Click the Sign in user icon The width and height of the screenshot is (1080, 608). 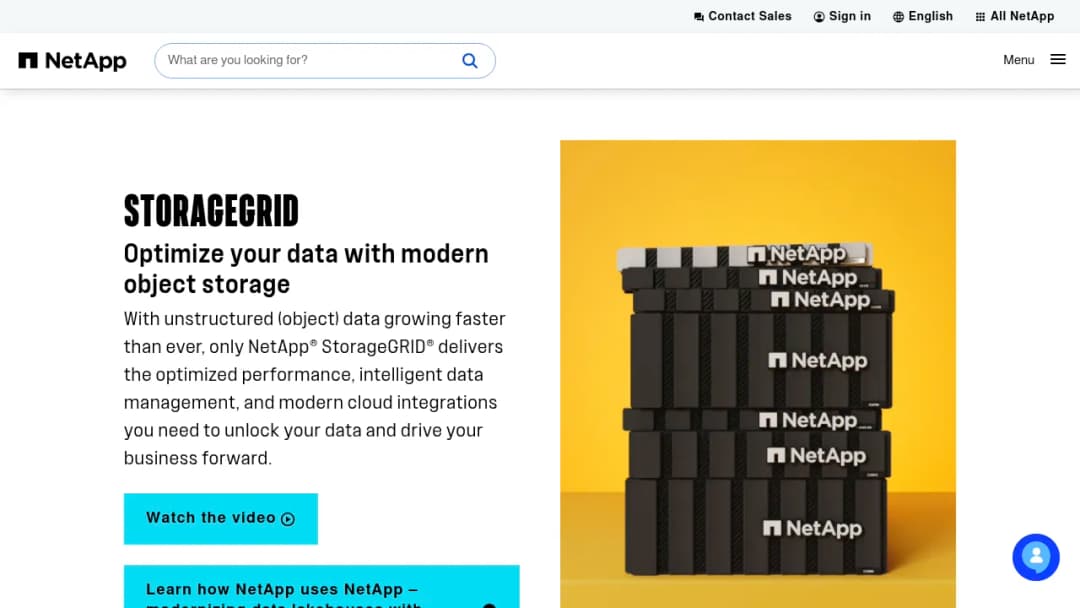click(819, 17)
